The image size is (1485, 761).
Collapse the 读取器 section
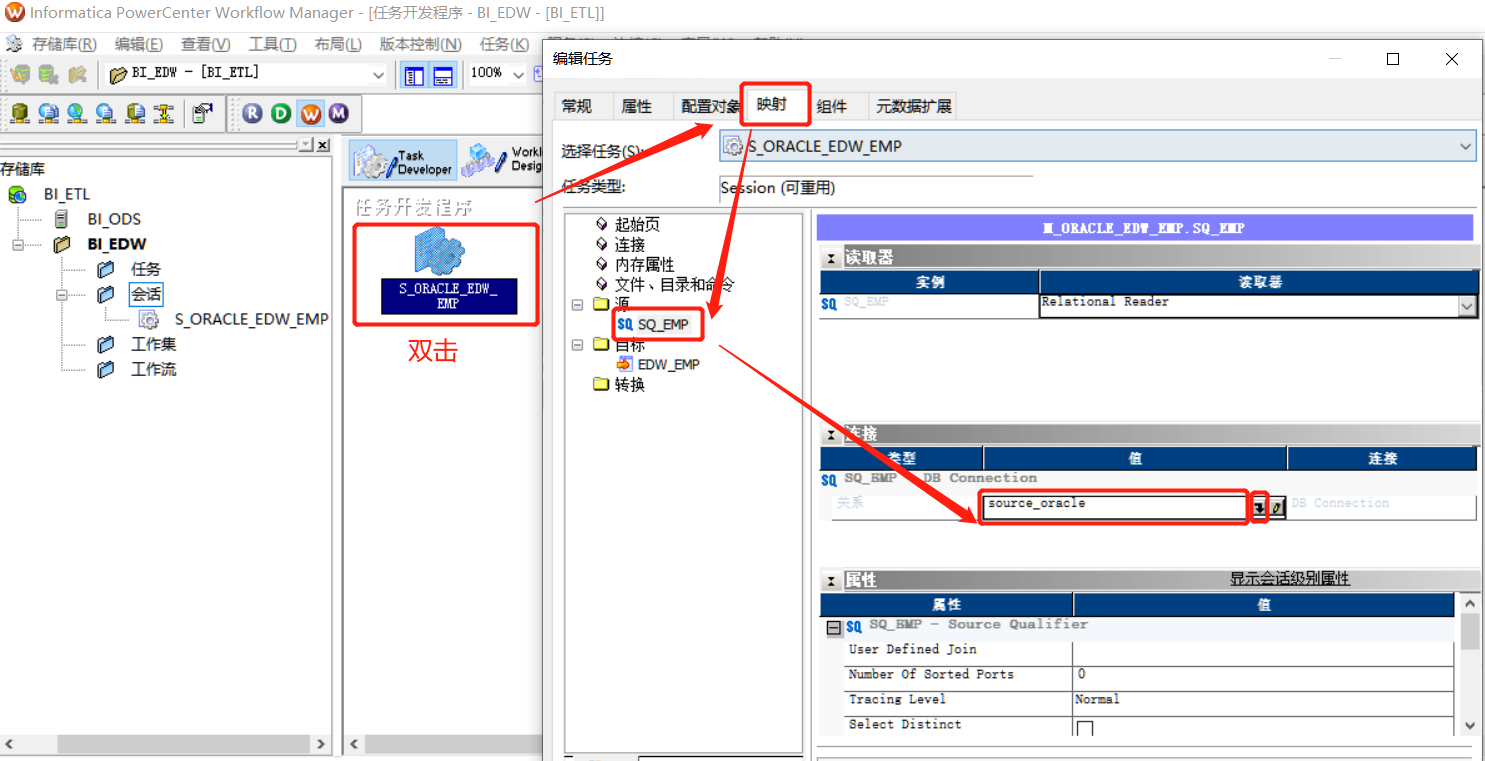pyautogui.click(x=831, y=258)
